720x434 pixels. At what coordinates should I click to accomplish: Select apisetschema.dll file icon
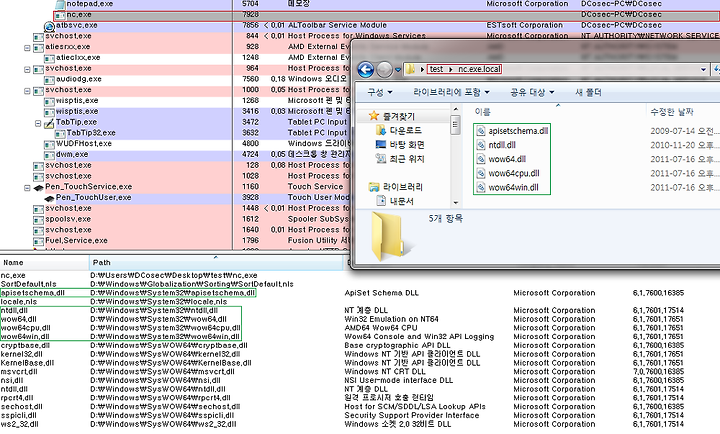pyautogui.click(x=481, y=131)
